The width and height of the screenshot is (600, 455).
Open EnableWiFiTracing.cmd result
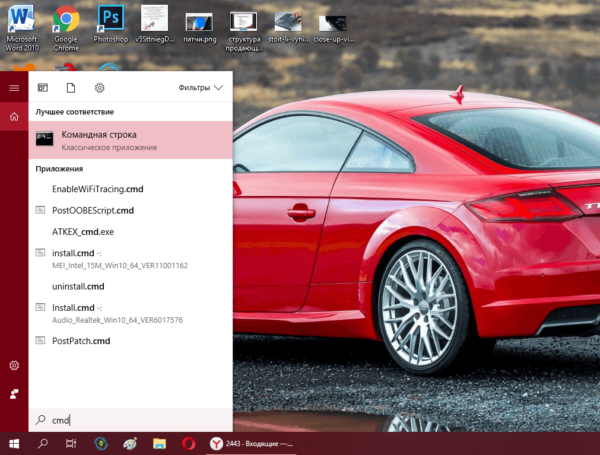click(130, 189)
